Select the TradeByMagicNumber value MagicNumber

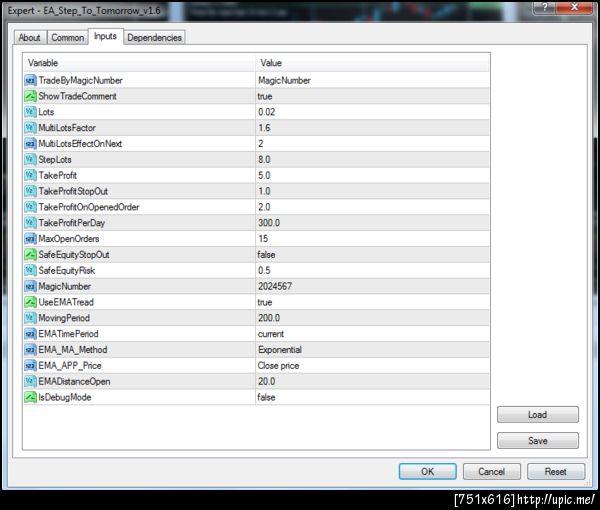pos(285,80)
